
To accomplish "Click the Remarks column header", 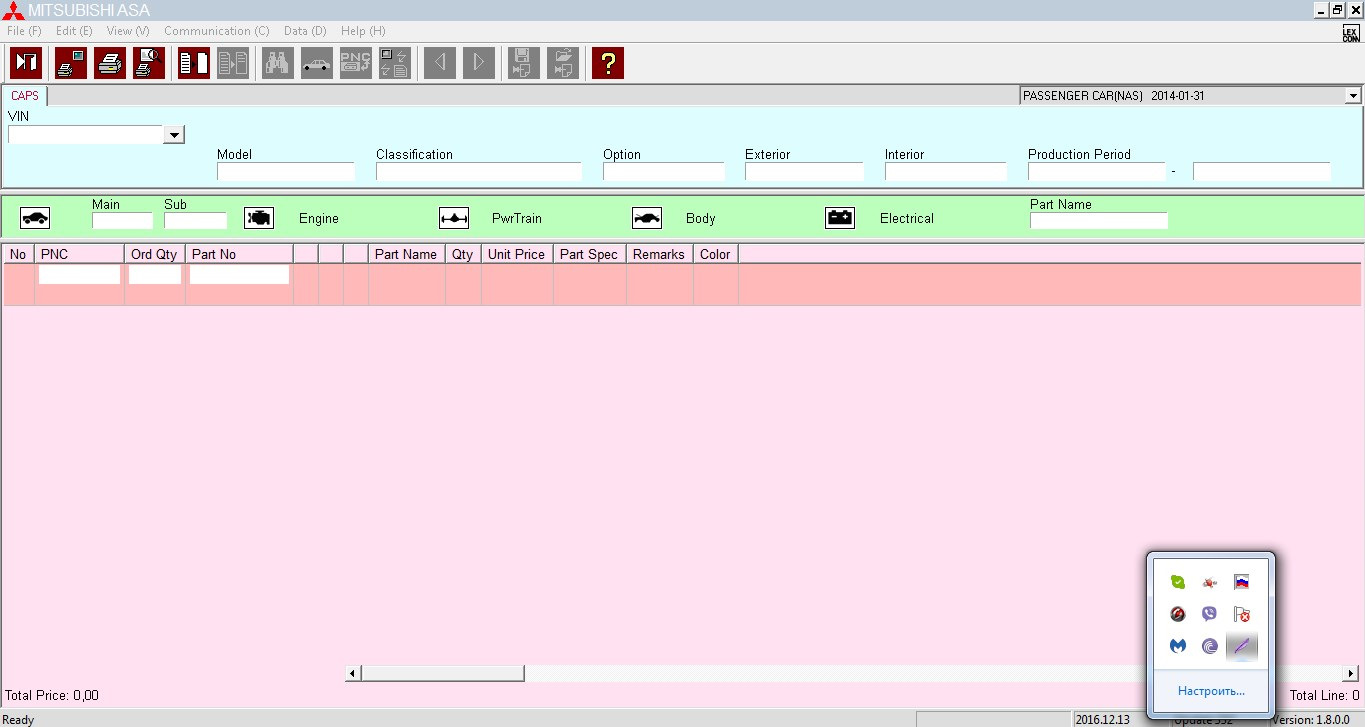I will click(659, 254).
